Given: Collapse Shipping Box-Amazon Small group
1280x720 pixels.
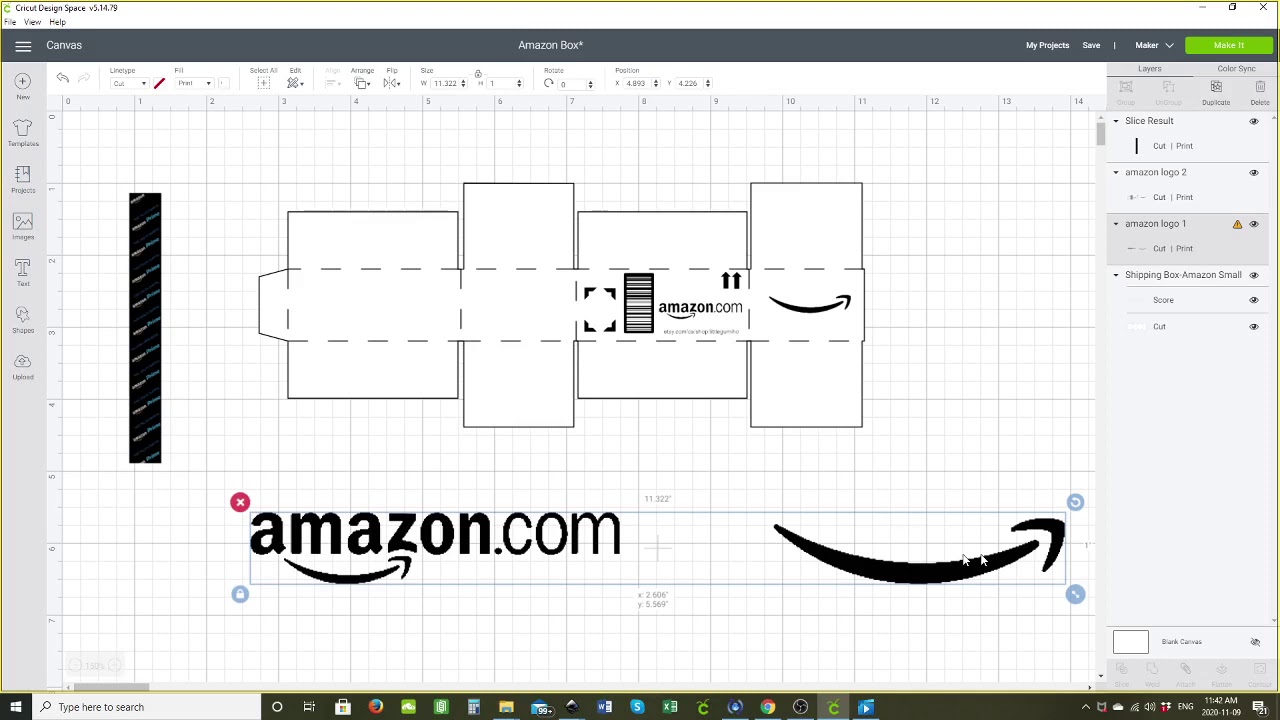Looking at the screenshot, I should click(1116, 275).
